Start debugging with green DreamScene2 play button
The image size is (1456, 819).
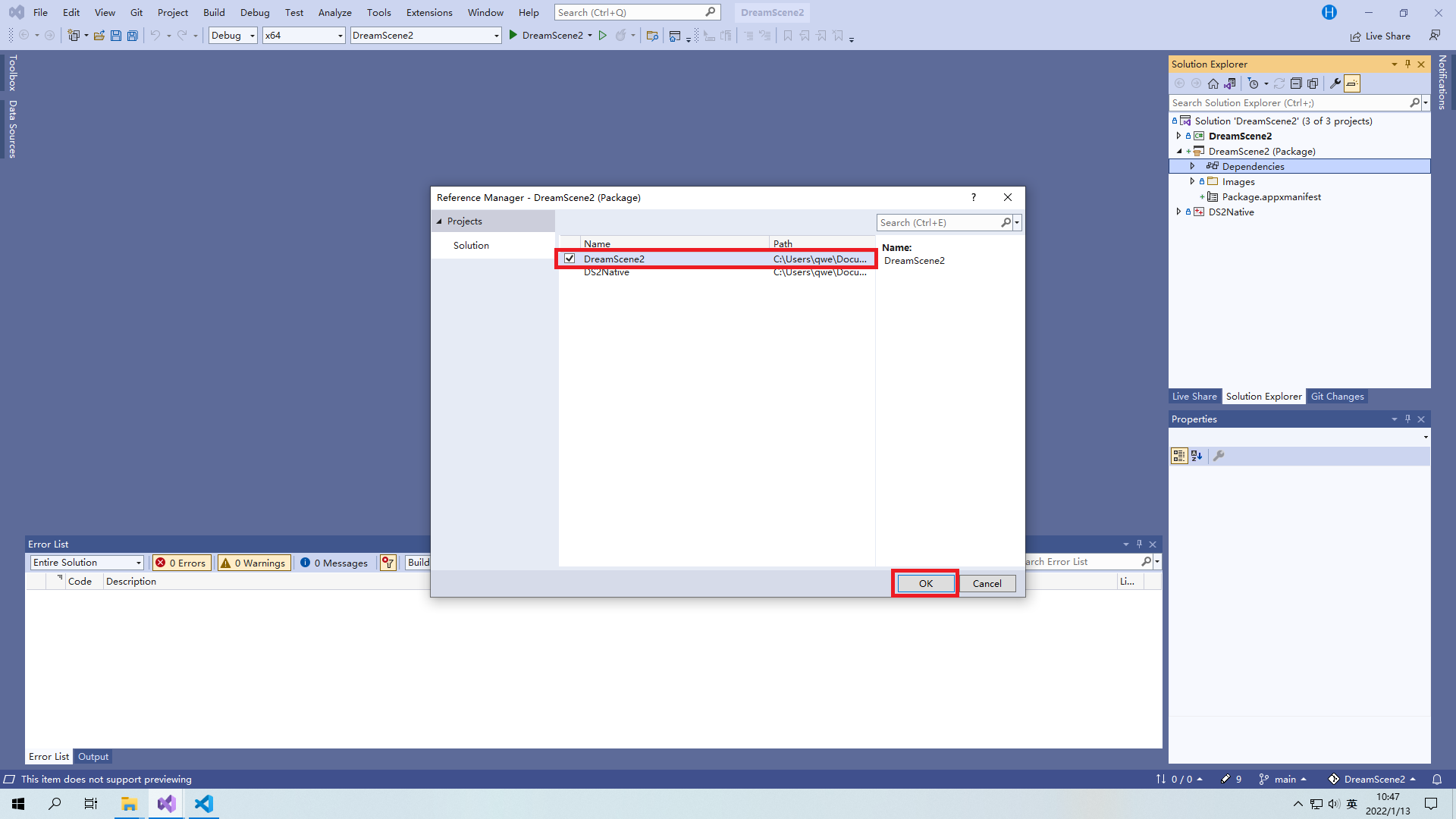click(x=550, y=36)
